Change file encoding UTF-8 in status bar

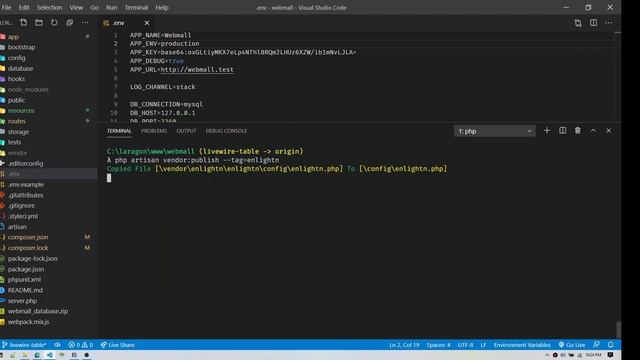point(465,345)
